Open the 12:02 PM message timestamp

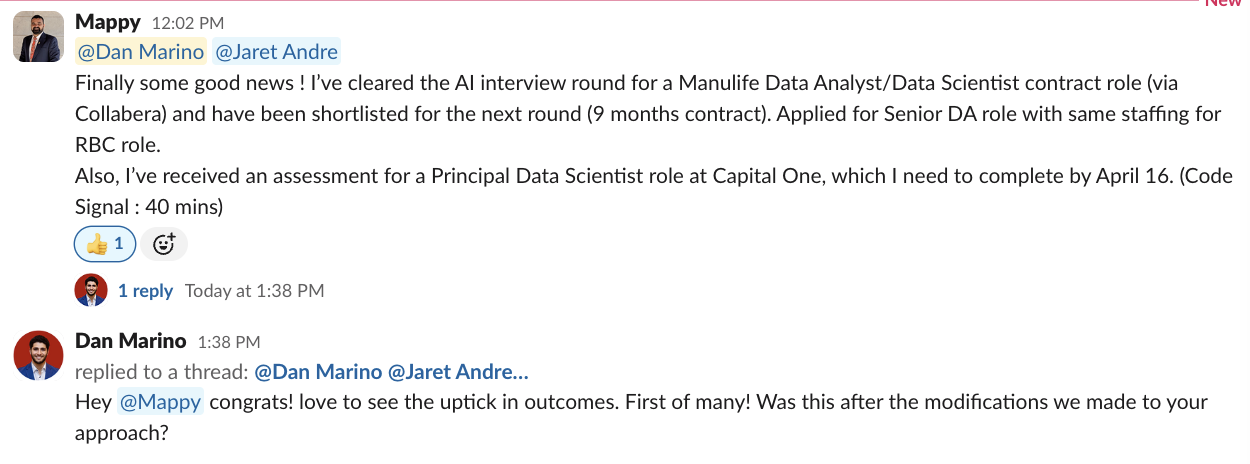click(x=188, y=23)
